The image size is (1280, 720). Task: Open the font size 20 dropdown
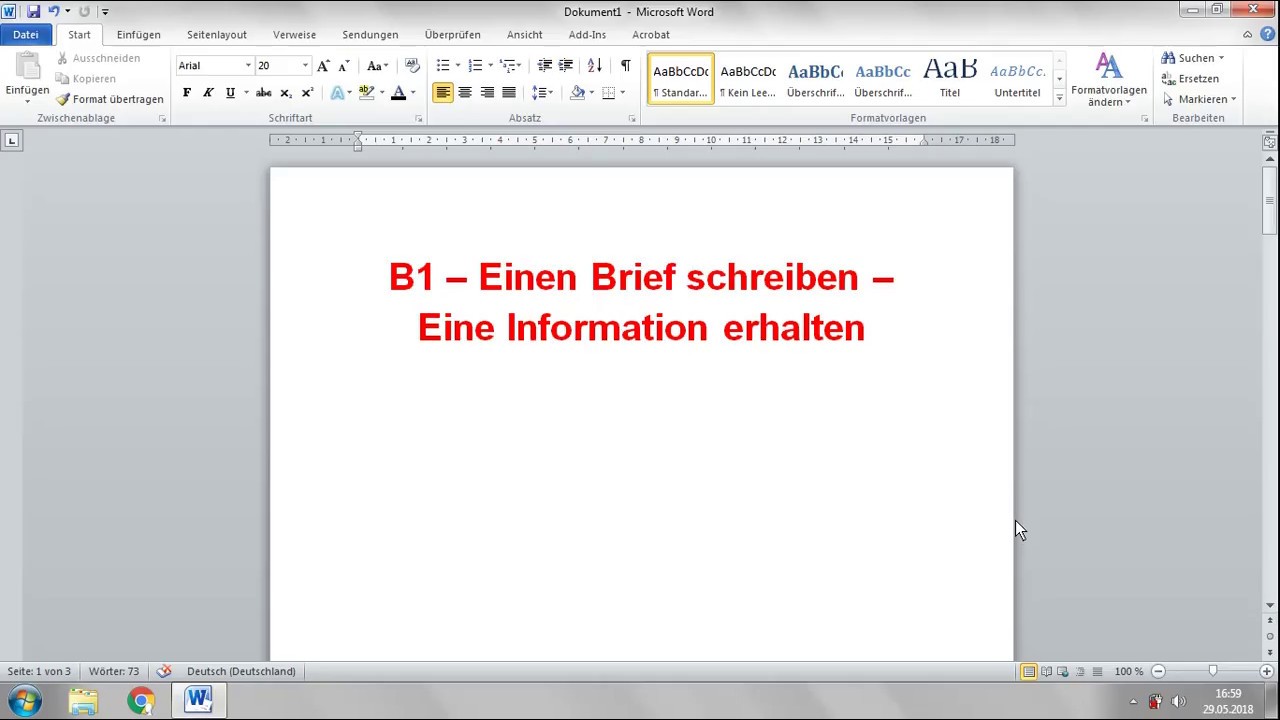(305, 65)
